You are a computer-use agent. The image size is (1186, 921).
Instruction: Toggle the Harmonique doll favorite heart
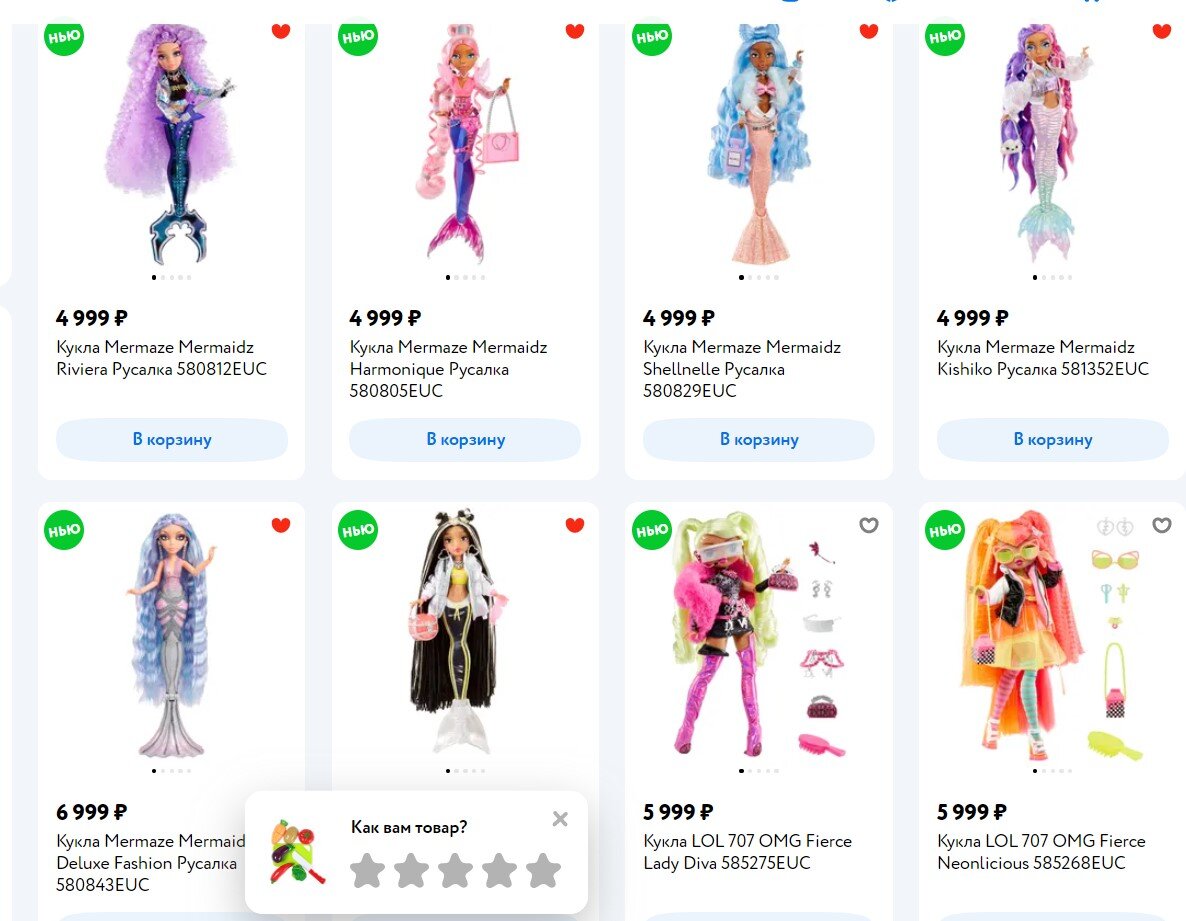coord(575,31)
